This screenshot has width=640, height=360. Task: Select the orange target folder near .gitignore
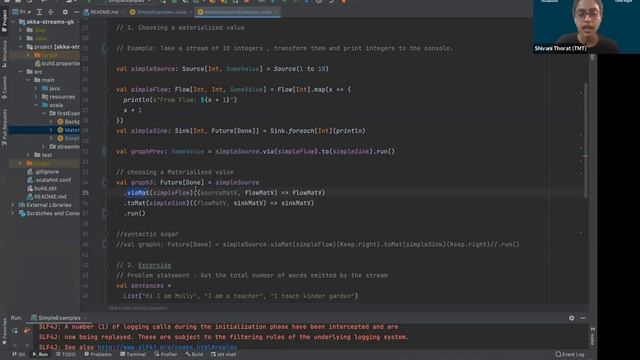38,163
